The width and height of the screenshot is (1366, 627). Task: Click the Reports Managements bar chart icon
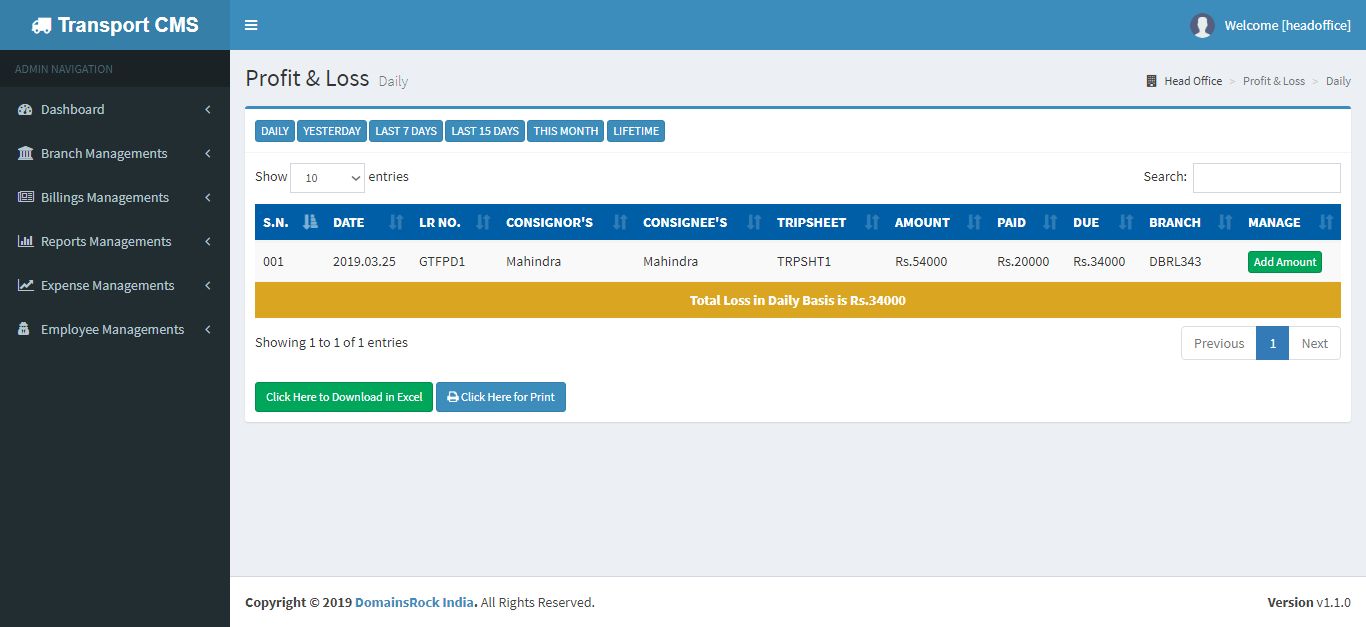coord(26,241)
